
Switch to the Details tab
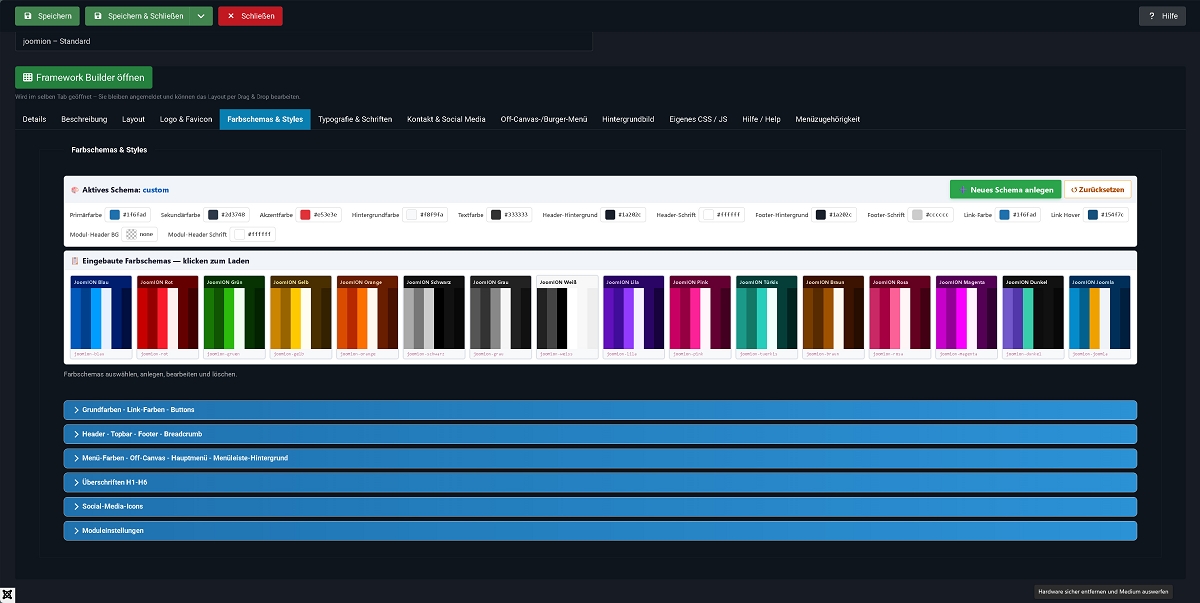34,119
